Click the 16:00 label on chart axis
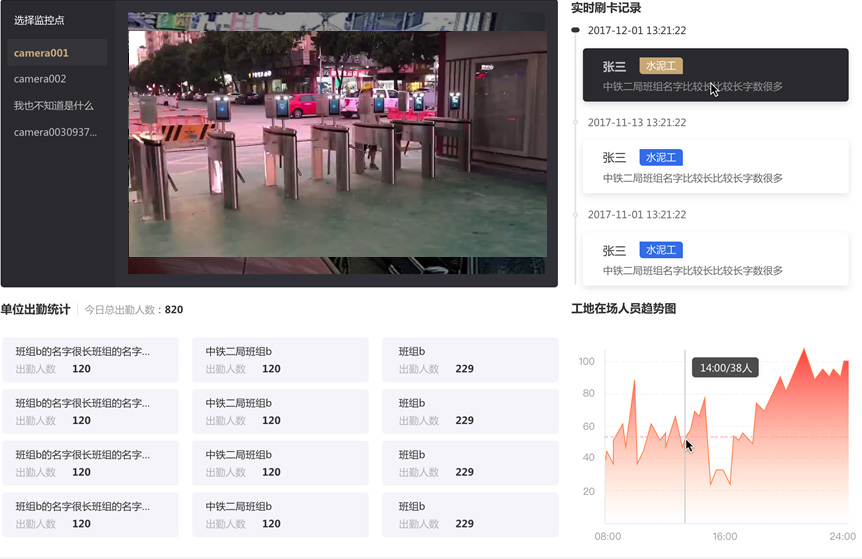The height and width of the screenshot is (559, 862). 725,537
